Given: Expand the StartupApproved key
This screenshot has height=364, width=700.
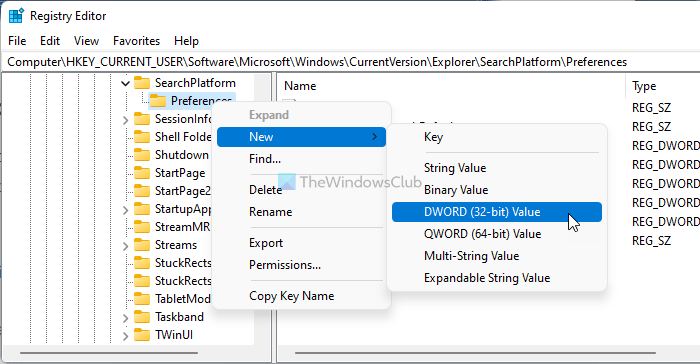Looking at the screenshot, I should coord(125,209).
